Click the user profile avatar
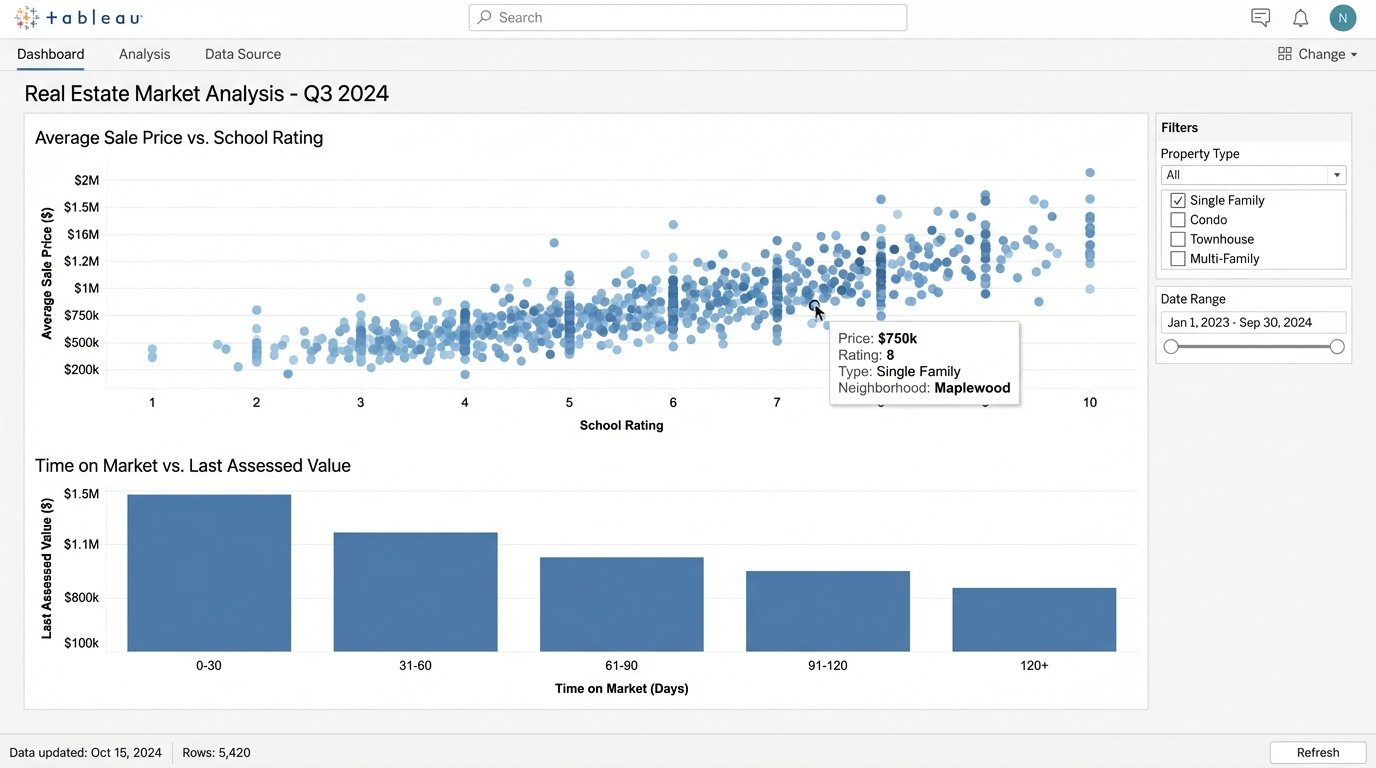The height and width of the screenshot is (768, 1376). (x=1342, y=17)
